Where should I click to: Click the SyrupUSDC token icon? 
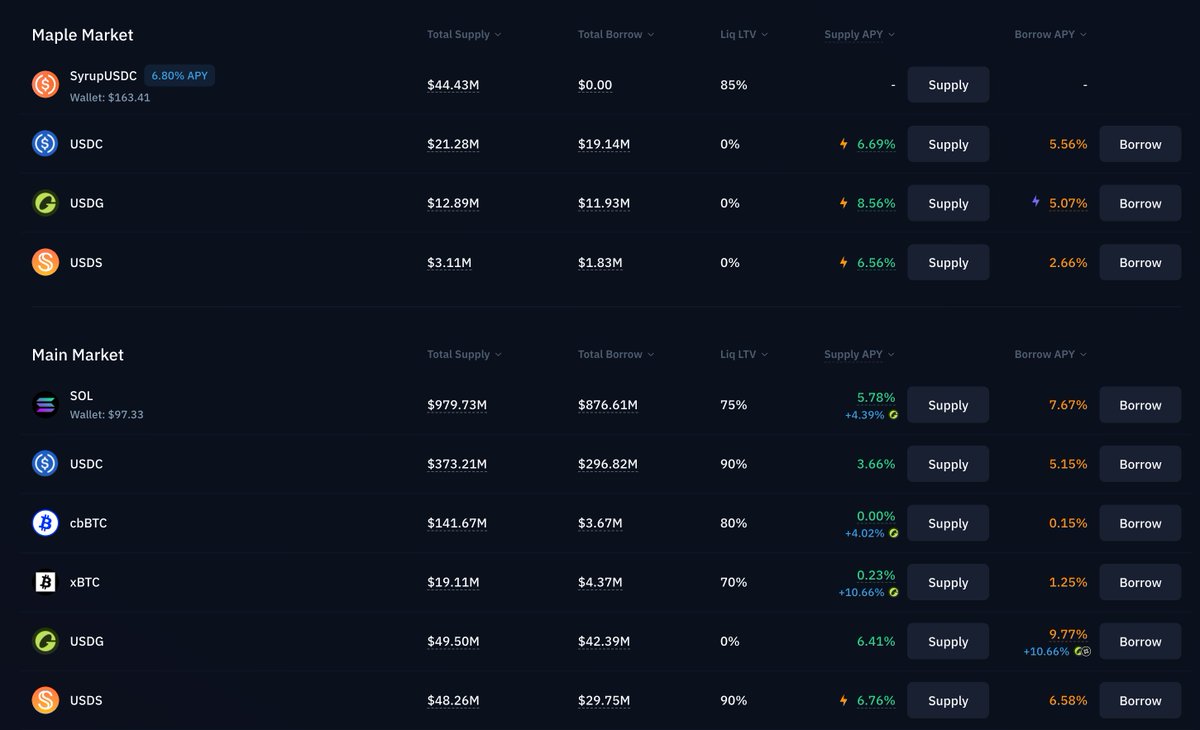(x=45, y=85)
